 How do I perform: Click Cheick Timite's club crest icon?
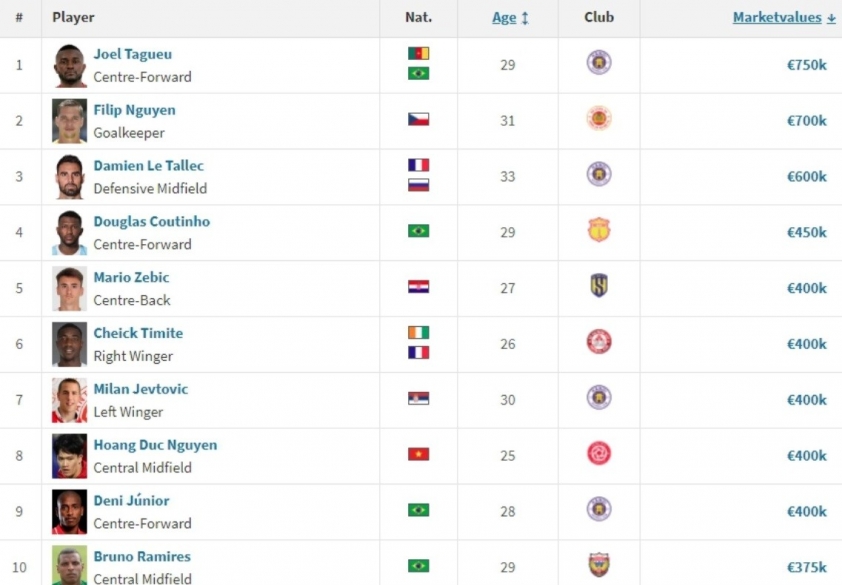point(599,343)
